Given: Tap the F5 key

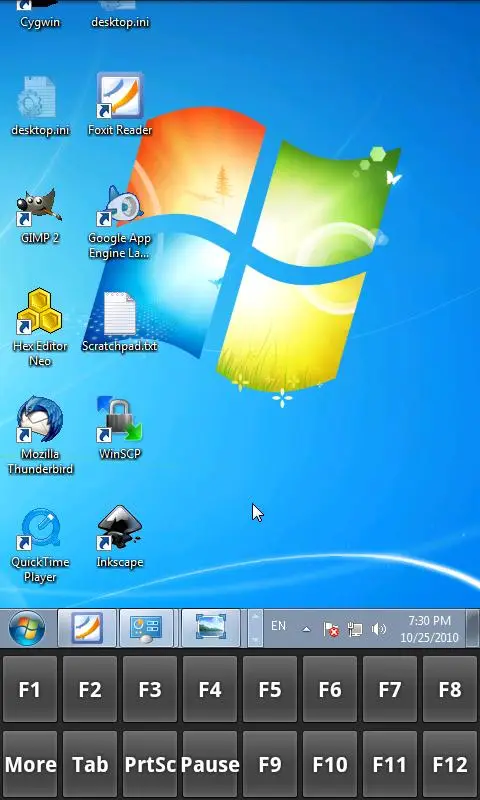Looking at the screenshot, I should (x=270, y=689).
